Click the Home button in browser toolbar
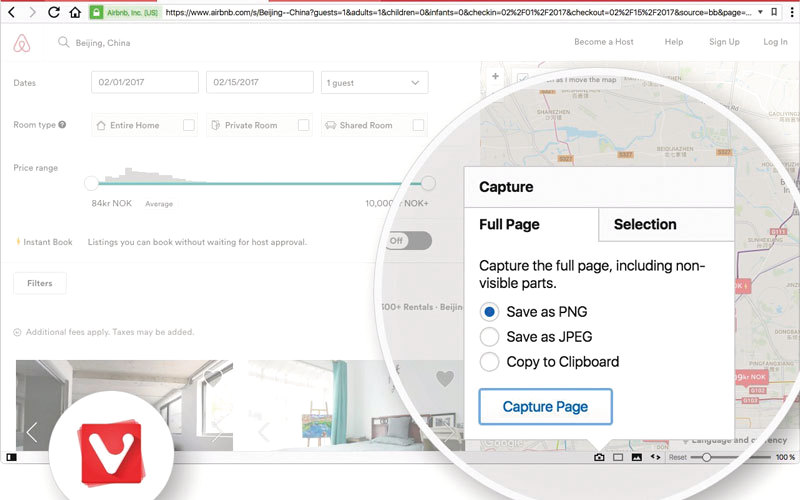Viewport: 800px width, 500px height. 76,13
